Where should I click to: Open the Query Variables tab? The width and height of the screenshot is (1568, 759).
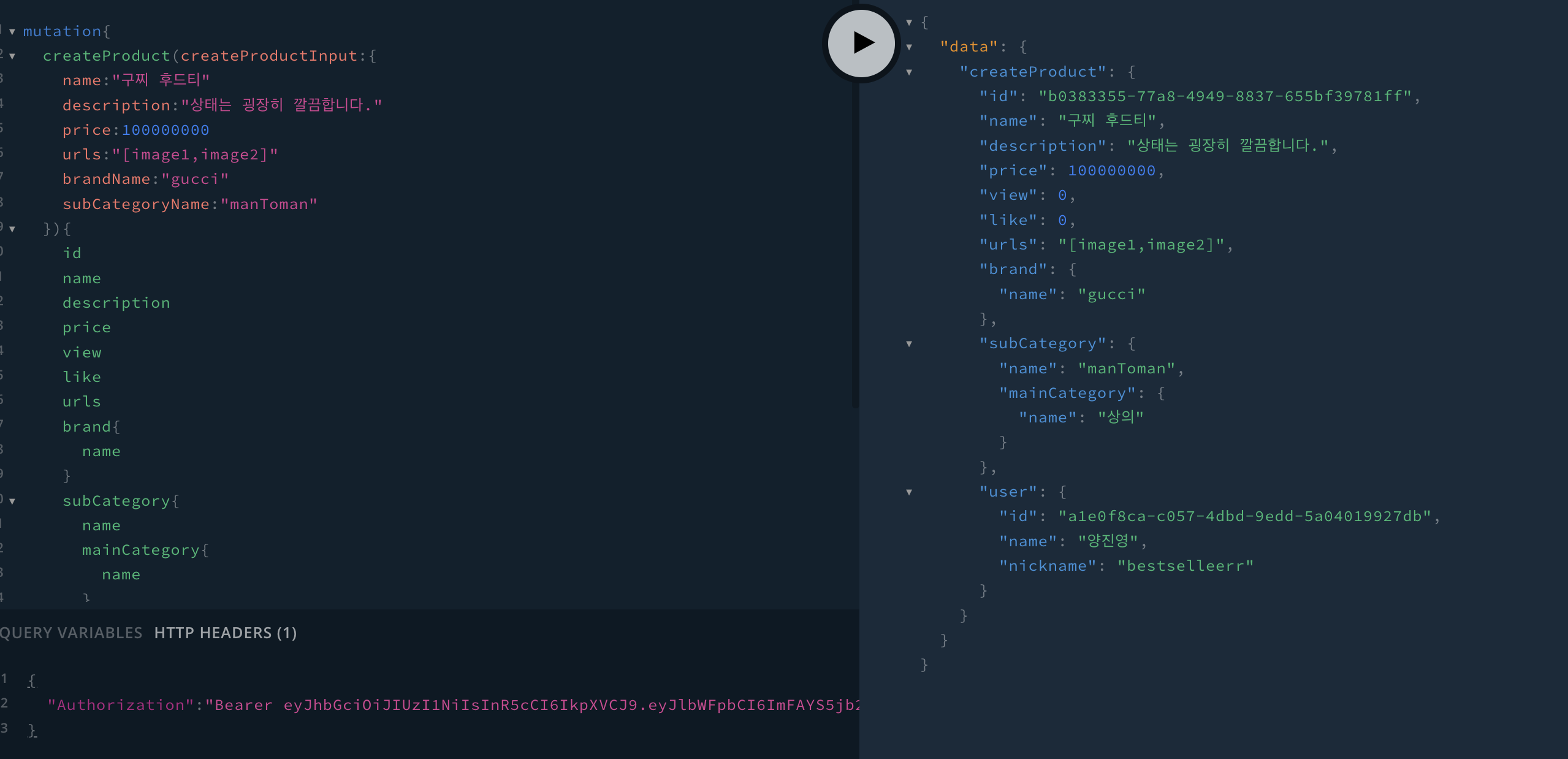[71, 633]
